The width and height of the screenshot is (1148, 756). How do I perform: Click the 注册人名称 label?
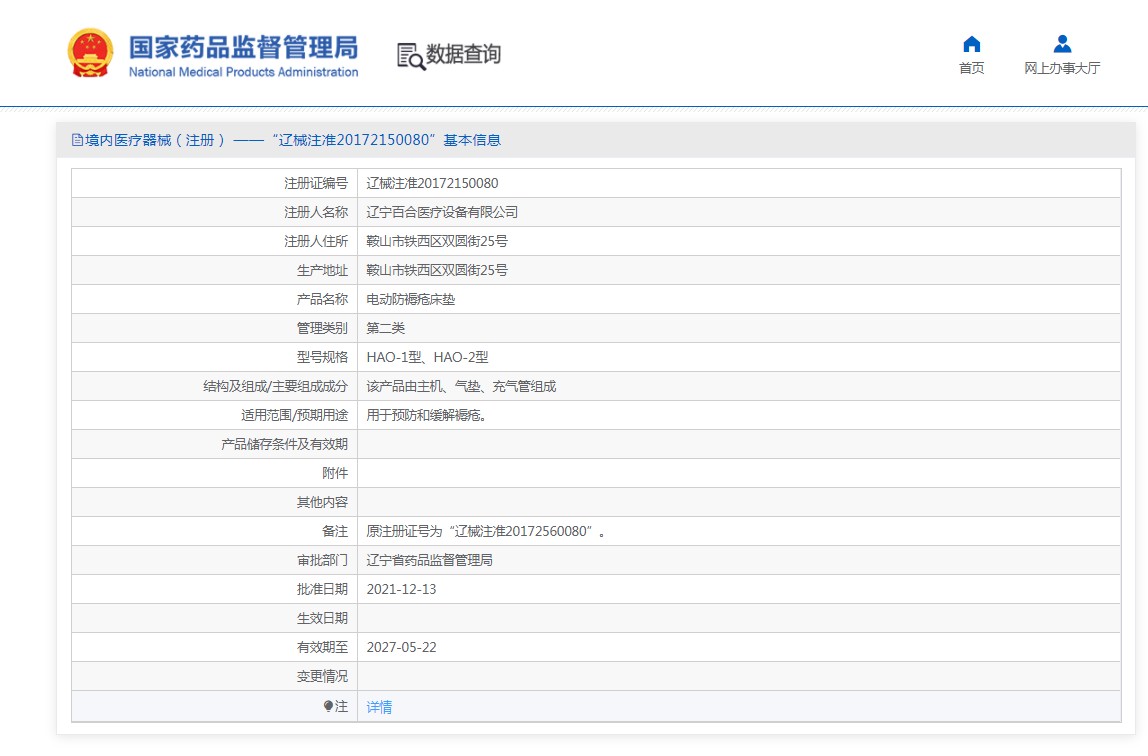click(x=316, y=212)
